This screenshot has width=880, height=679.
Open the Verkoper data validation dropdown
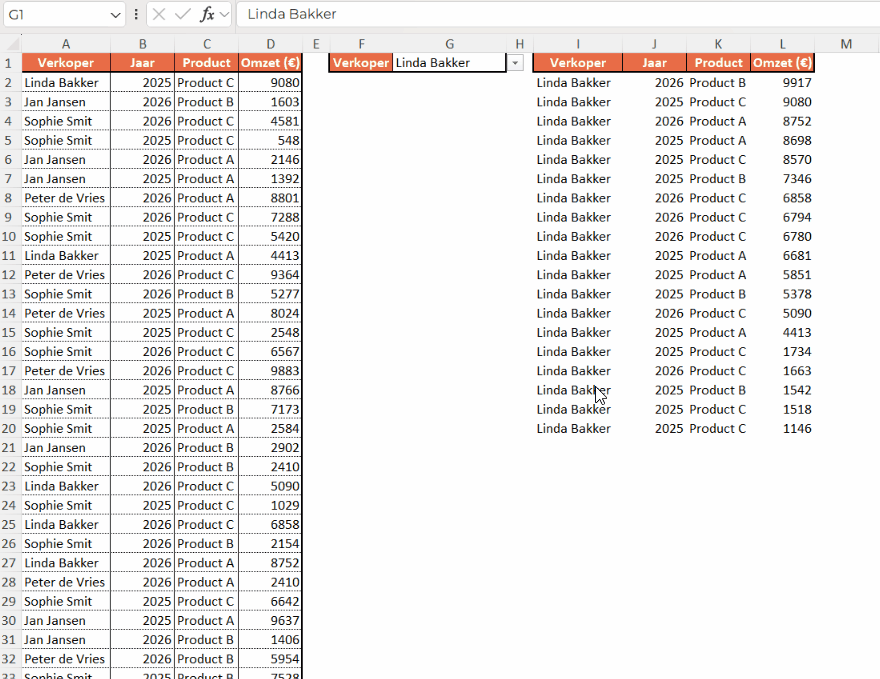[x=515, y=63]
